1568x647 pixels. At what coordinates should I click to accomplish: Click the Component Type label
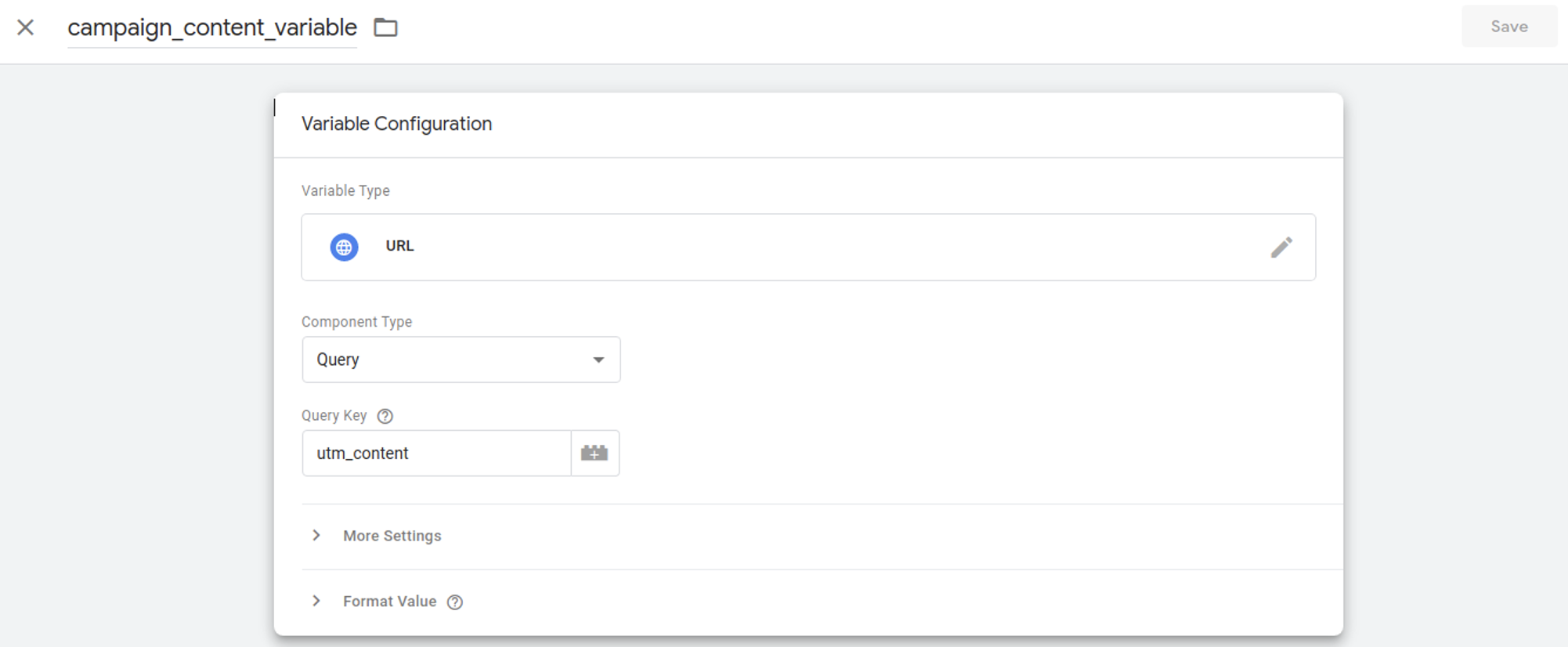[356, 322]
